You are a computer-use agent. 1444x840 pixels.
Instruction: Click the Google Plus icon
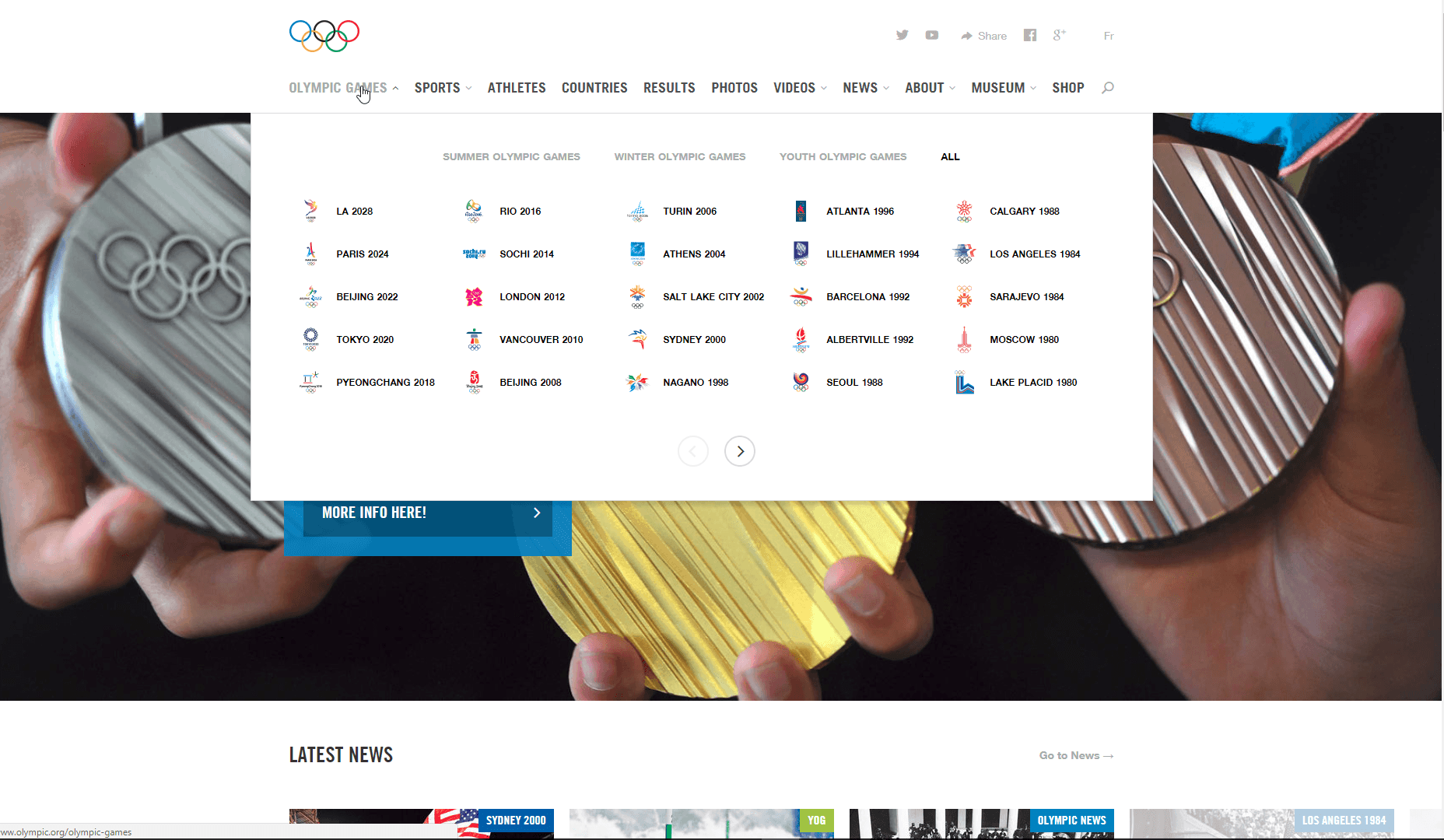coord(1060,35)
